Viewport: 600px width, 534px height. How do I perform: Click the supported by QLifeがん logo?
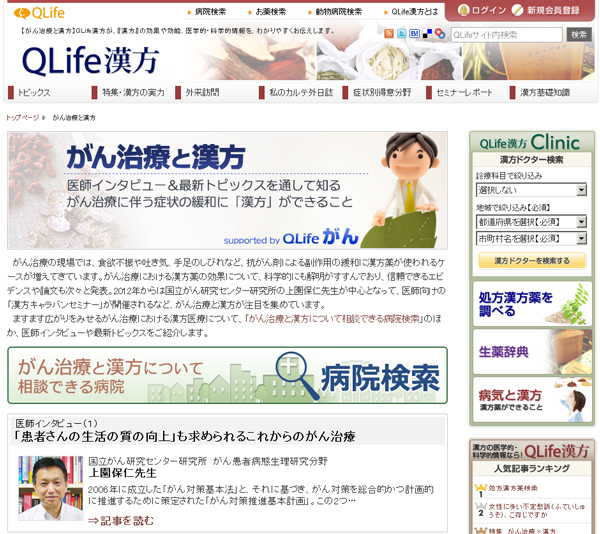click(x=291, y=237)
